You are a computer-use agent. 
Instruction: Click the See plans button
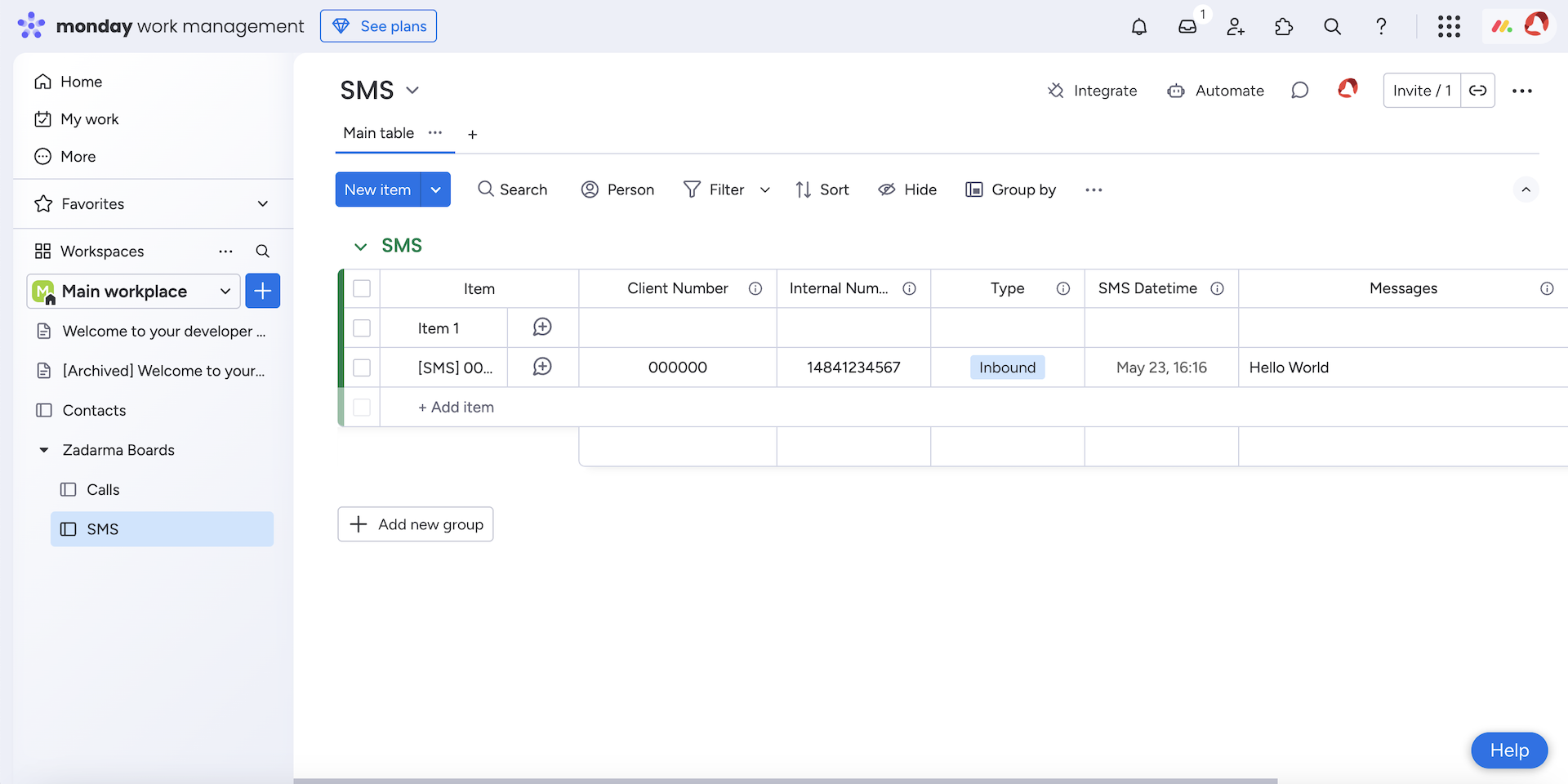378,26
